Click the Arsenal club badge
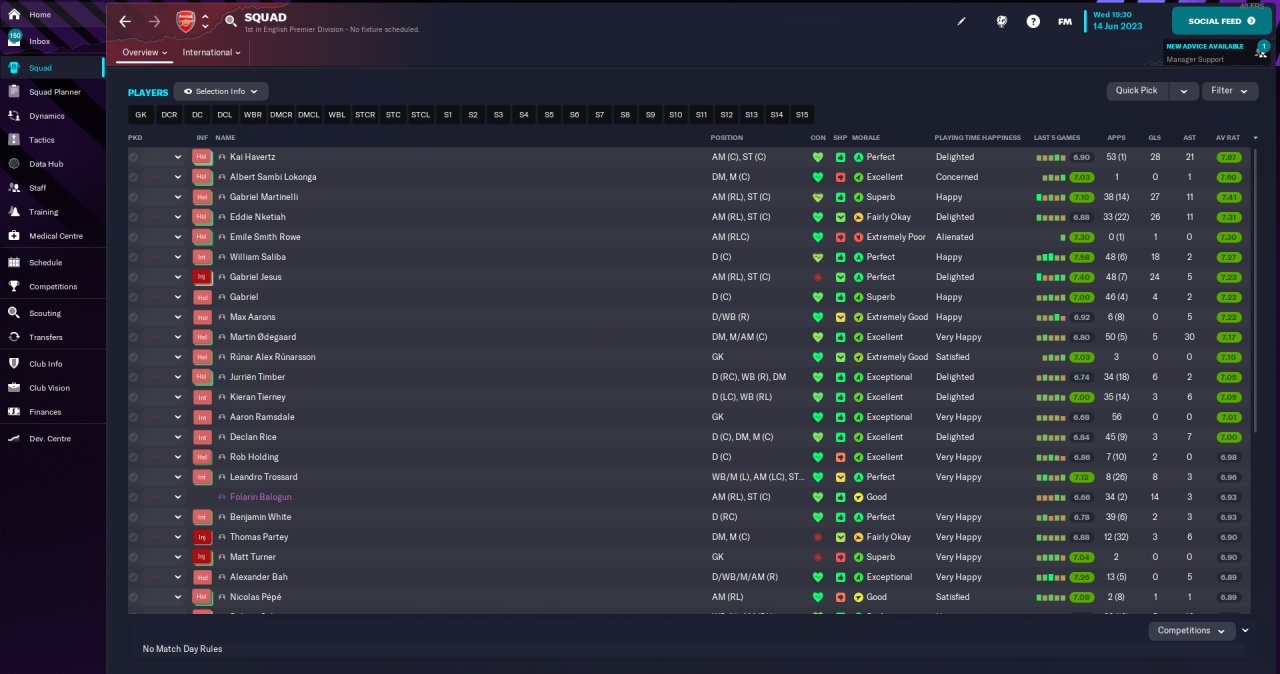The height and width of the screenshot is (674, 1280). click(186, 21)
